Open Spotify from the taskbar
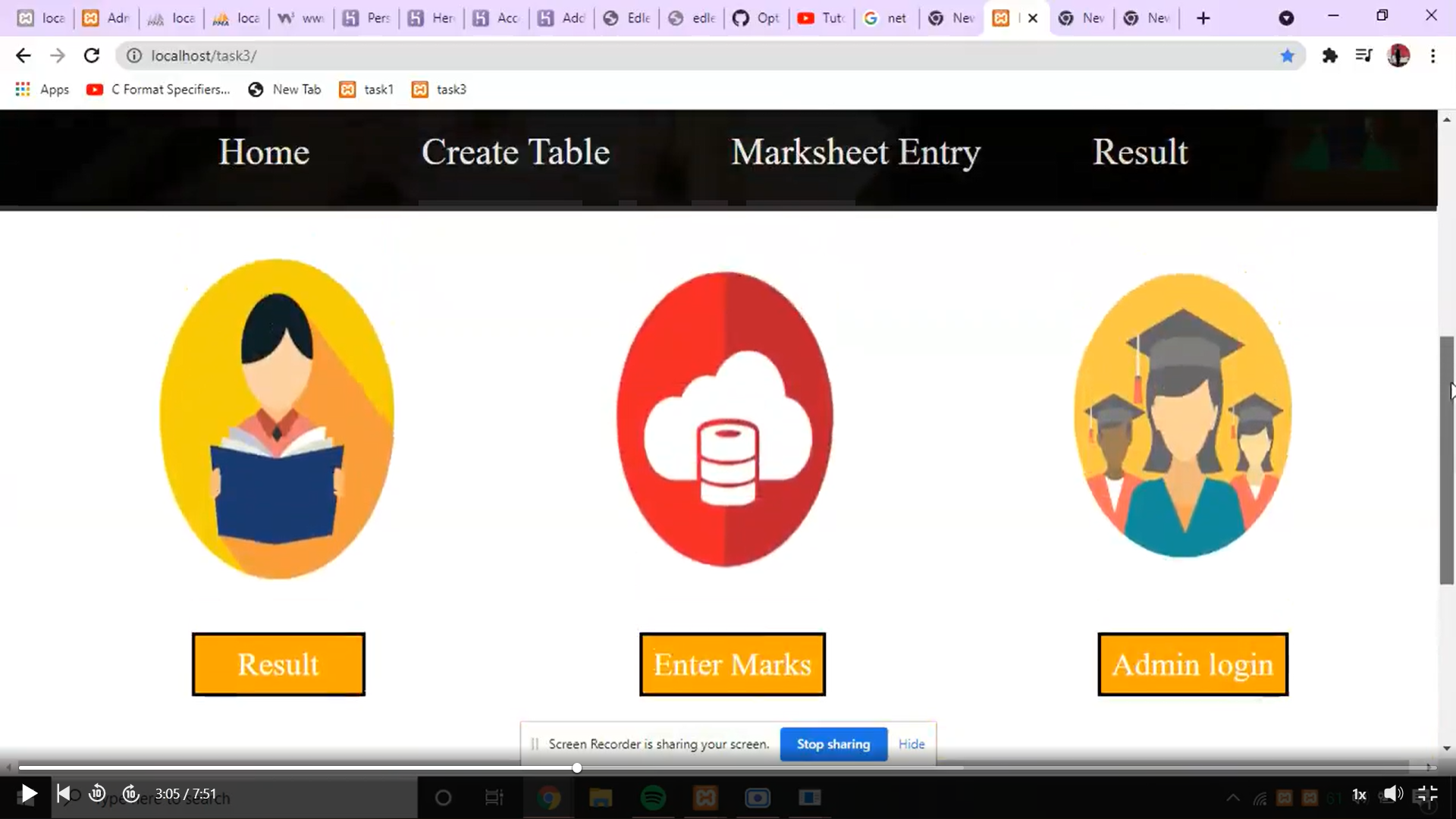Image resolution: width=1456 pixels, height=819 pixels. 653,798
